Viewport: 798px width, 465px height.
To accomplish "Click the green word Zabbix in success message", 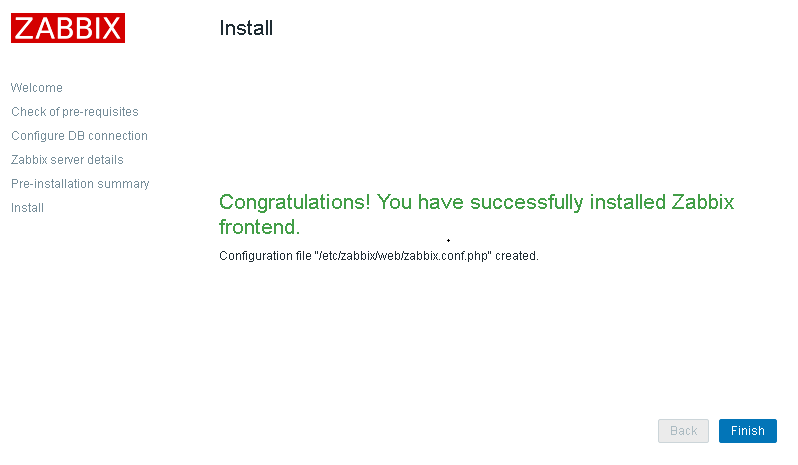I will click(702, 203).
